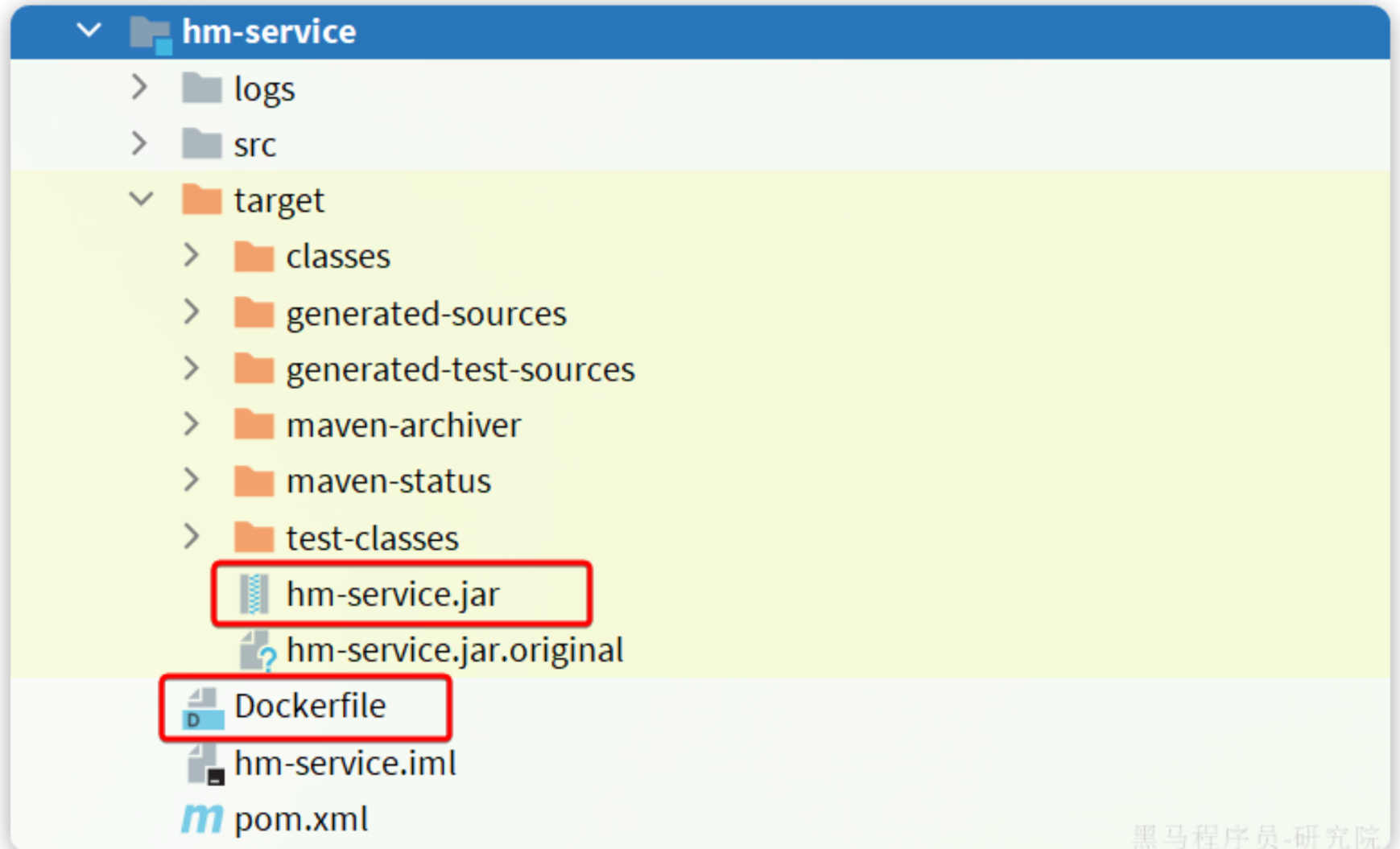This screenshot has height=849, width=1400.
Task: Expand the maven-status folder arrow
Action: pos(192,480)
